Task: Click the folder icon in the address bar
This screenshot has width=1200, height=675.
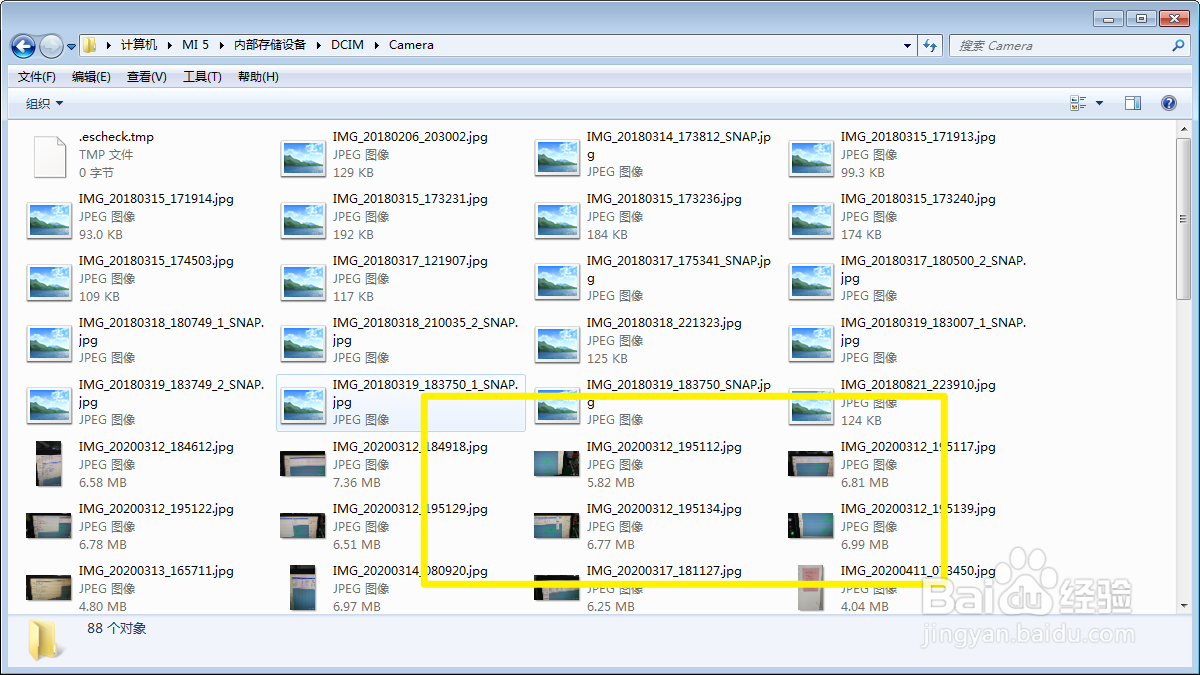Action: click(90, 45)
